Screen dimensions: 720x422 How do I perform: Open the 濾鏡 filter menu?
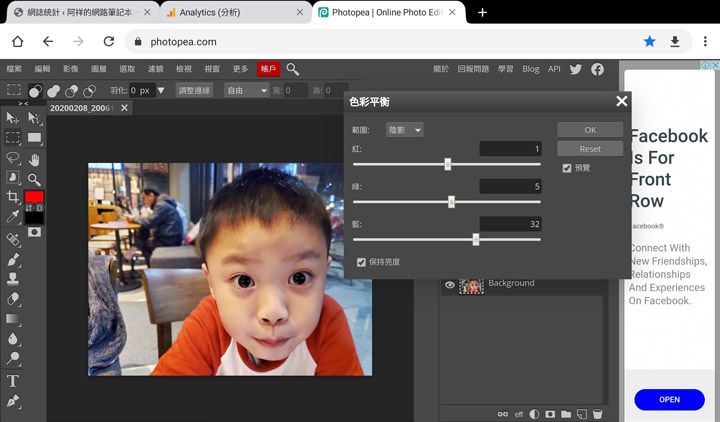click(x=155, y=69)
